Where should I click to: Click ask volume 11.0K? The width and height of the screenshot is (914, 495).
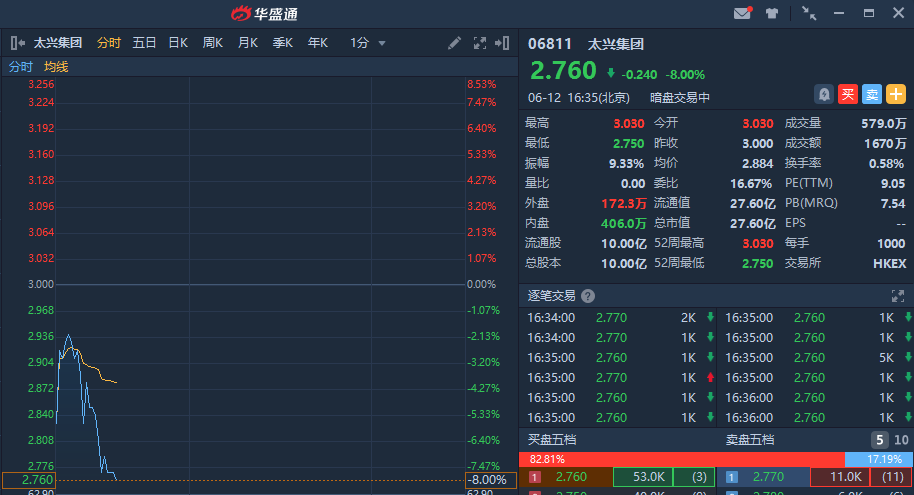click(840, 476)
